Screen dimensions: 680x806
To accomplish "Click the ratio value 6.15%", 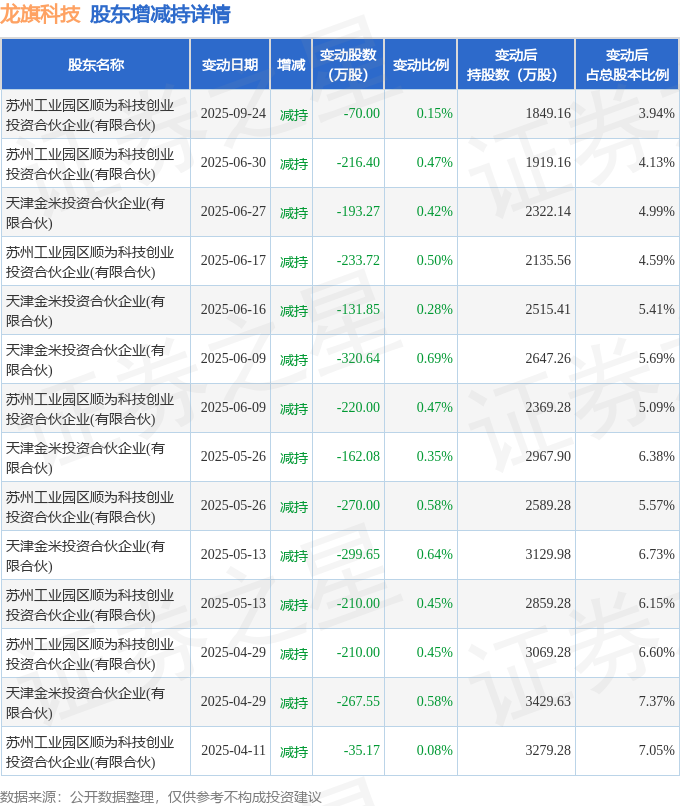I will point(656,603).
